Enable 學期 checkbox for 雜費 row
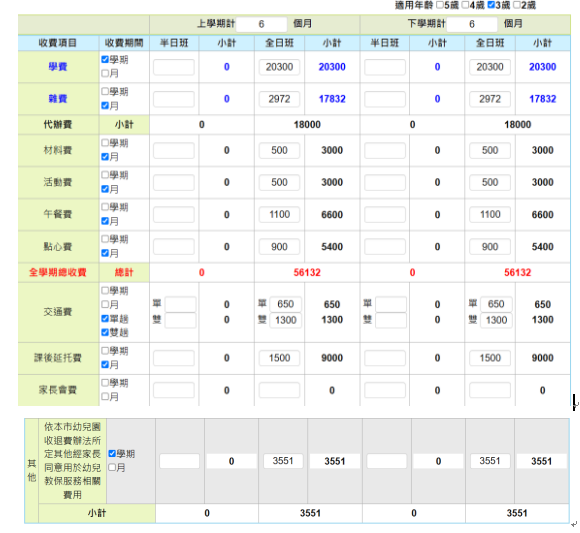 (105, 91)
